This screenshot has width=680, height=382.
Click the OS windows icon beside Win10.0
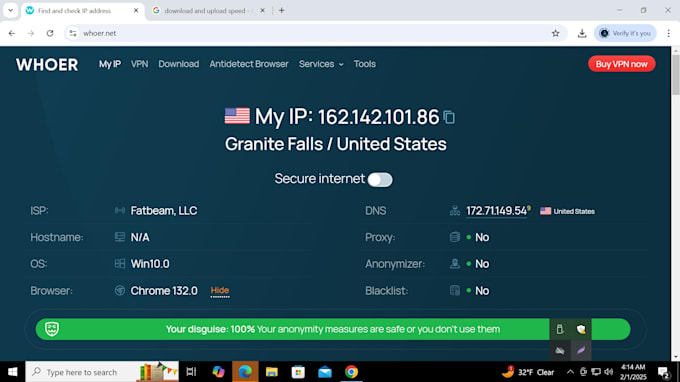point(120,264)
